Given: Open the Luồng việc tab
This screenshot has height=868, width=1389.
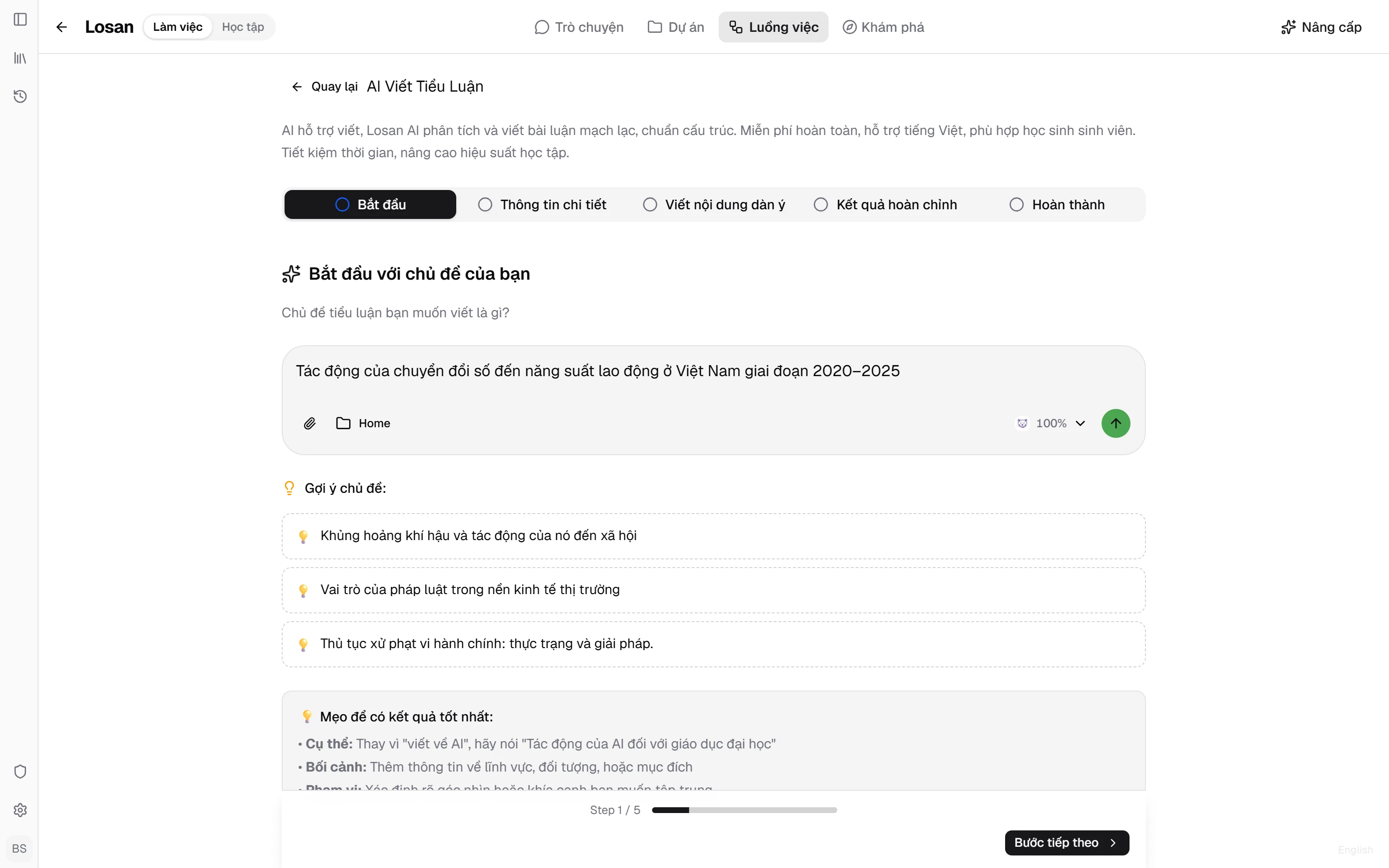Looking at the screenshot, I should point(773,27).
